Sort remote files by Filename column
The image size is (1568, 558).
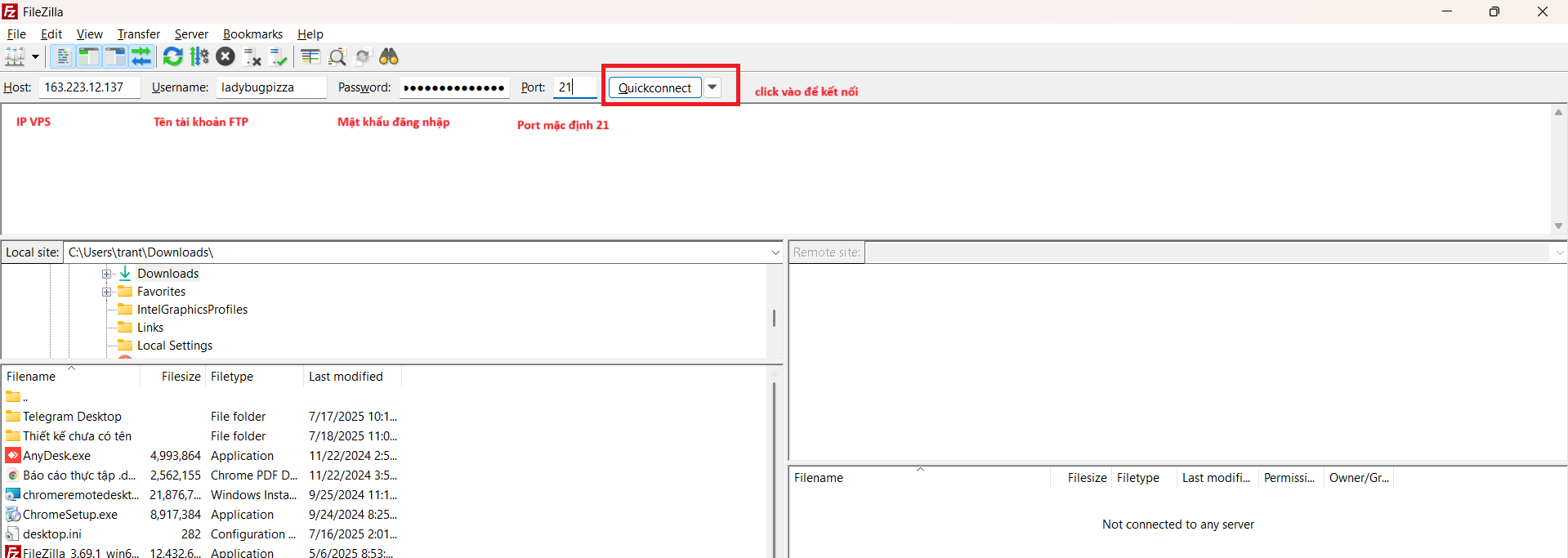point(919,478)
